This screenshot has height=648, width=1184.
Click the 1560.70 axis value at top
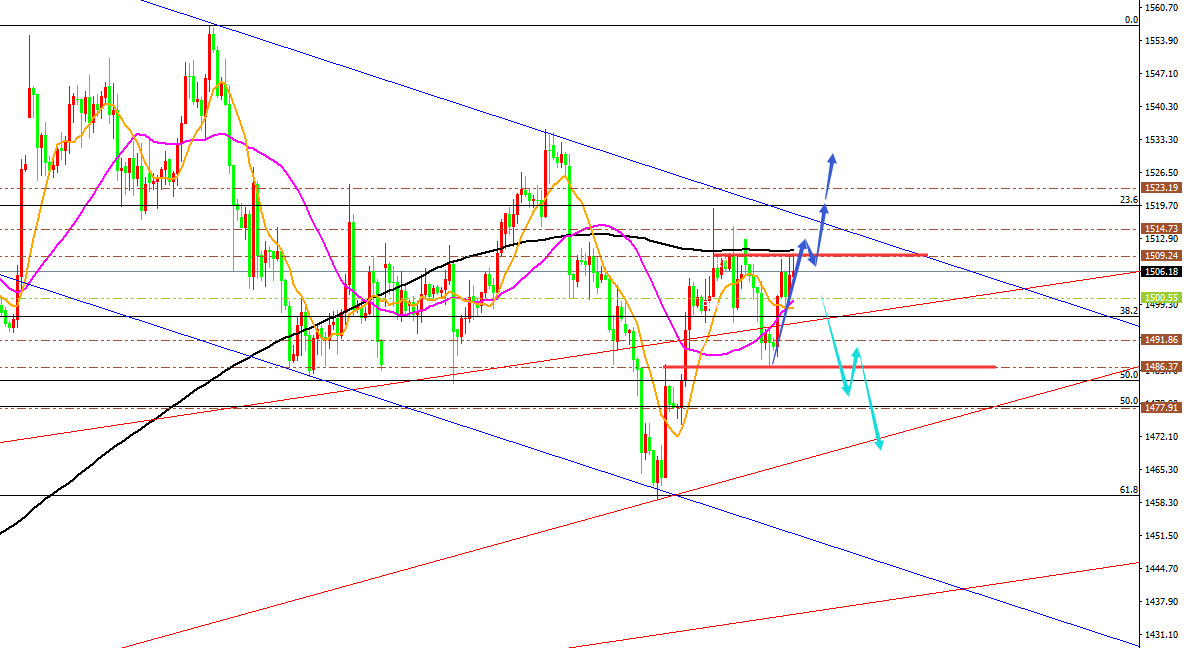1162,8
